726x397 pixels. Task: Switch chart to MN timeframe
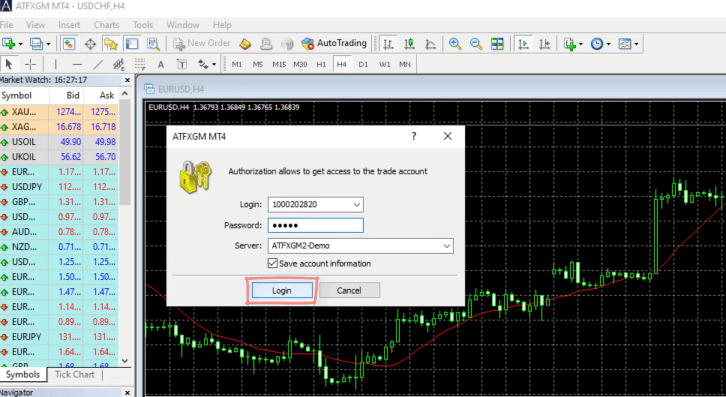point(405,64)
